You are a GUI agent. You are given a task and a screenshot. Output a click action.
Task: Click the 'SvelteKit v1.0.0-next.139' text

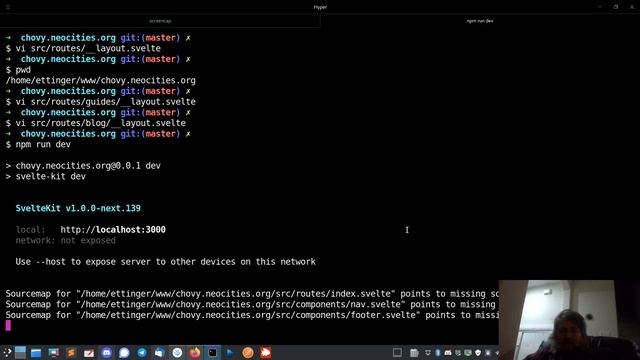[x=78, y=208]
